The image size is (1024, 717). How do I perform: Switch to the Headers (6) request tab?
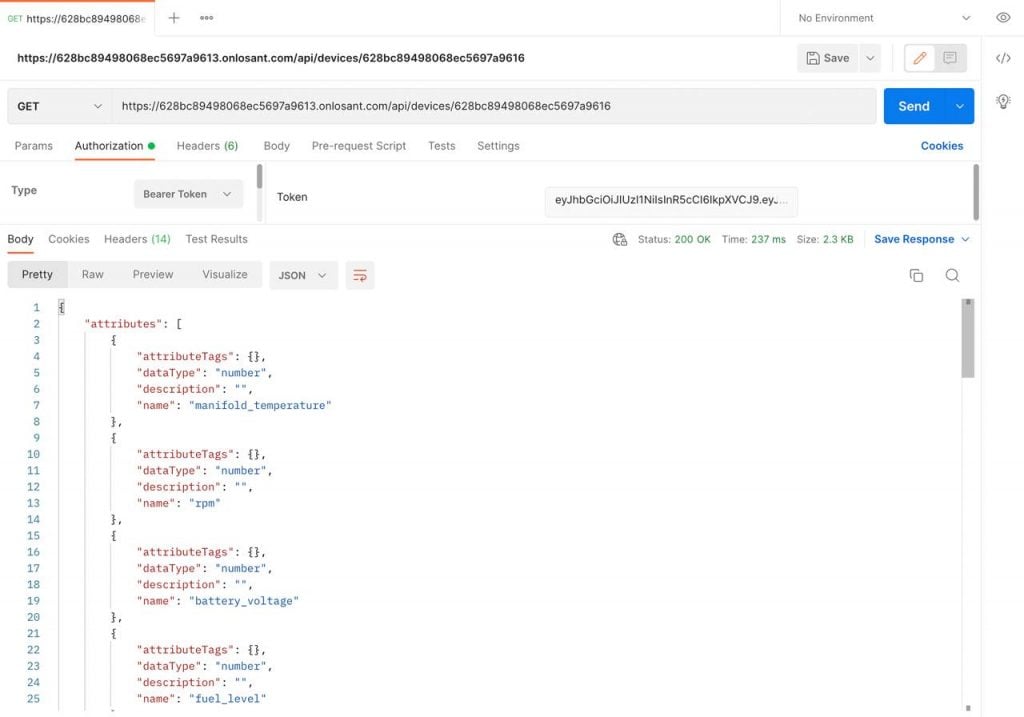coord(207,146)
